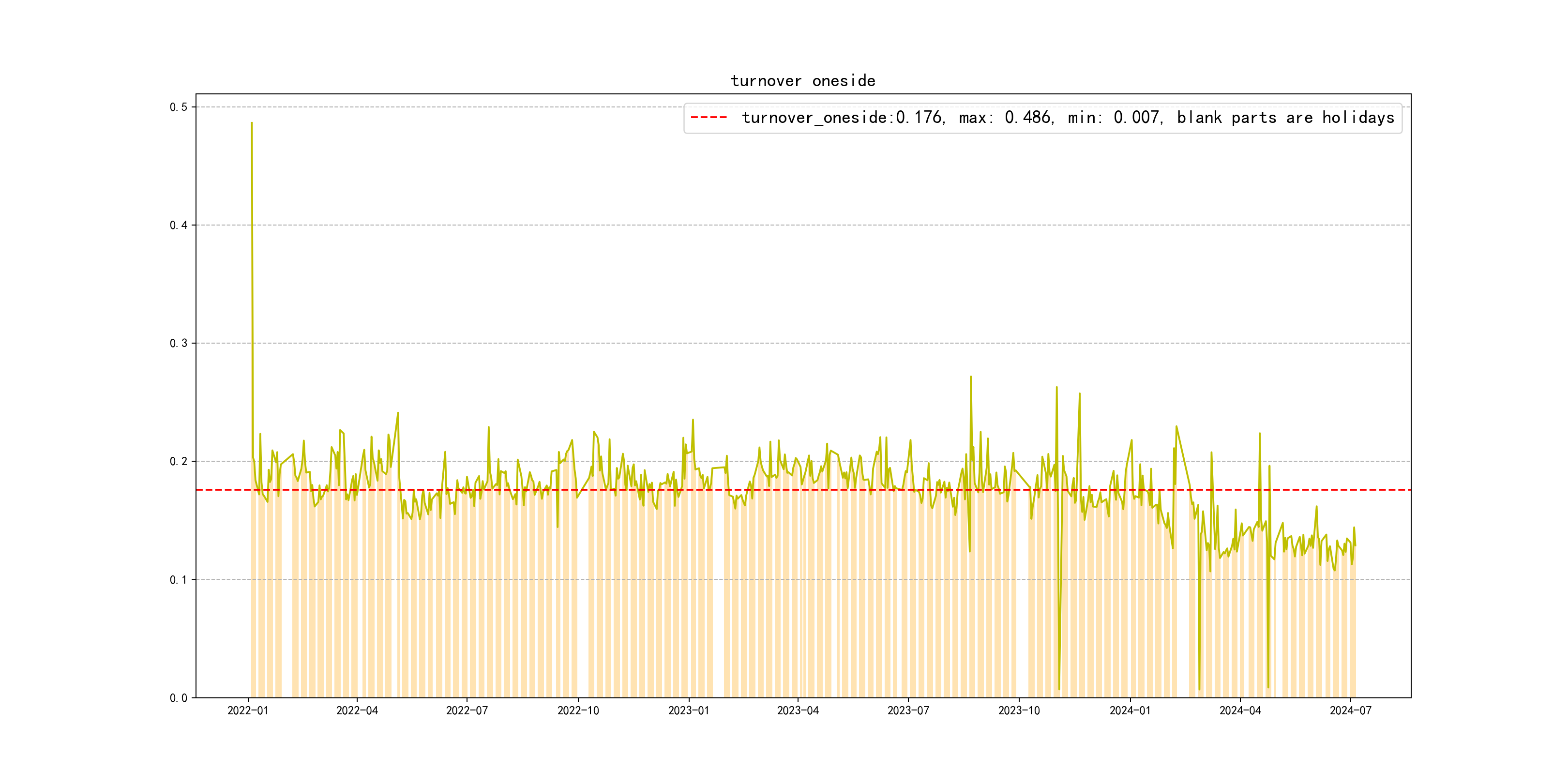Click the 0.0 y-axis tick label
Image resolution: width=1568 pixels, height=784 pixels.
(x=179, y=698)
